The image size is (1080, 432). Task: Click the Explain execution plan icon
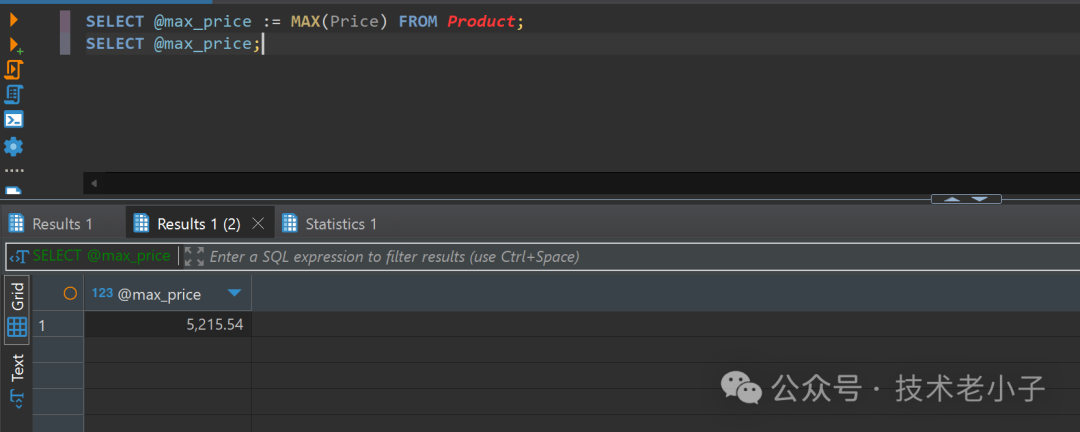[x=13, y=94]
